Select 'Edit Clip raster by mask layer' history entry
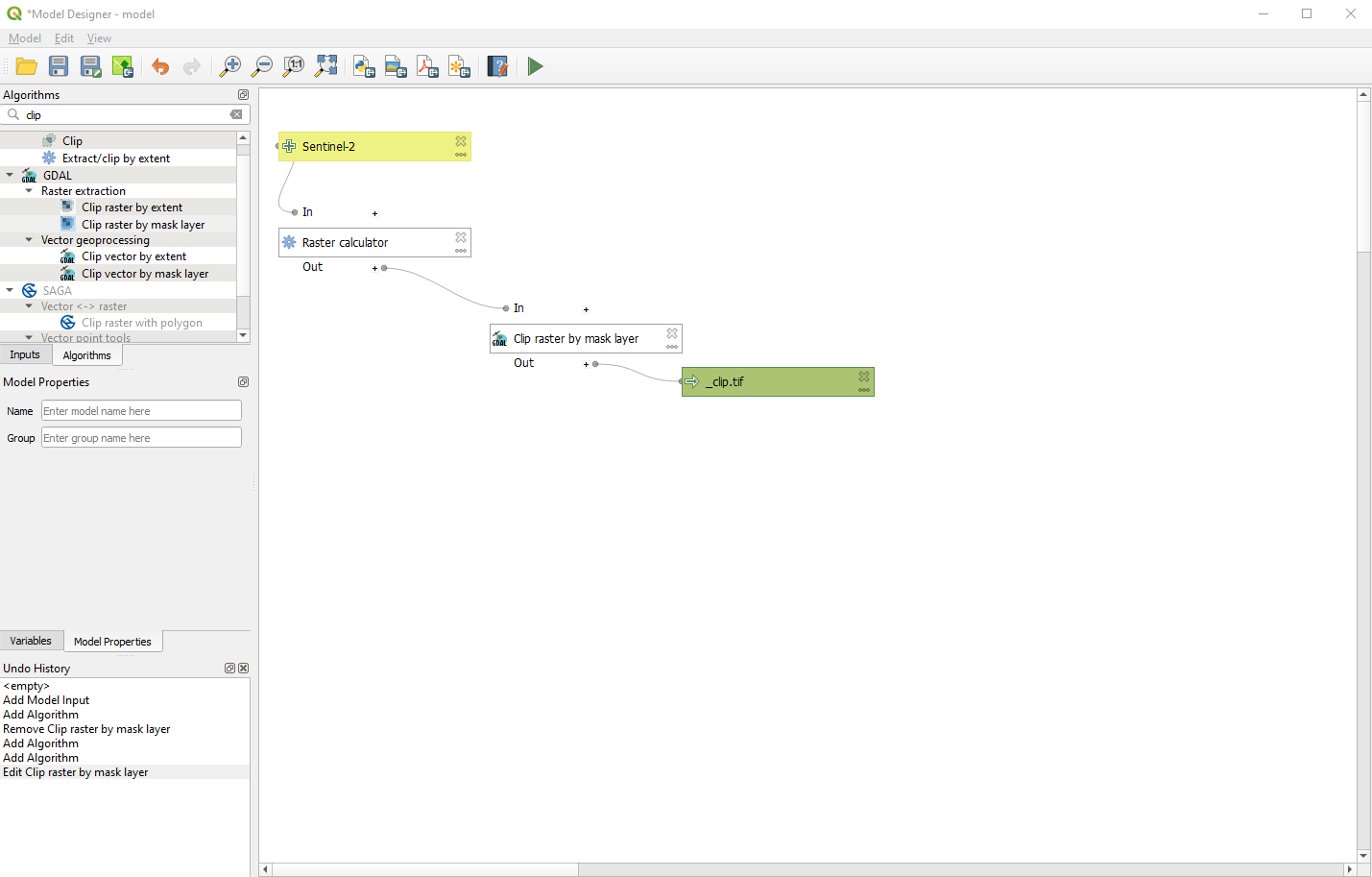 click(x=76, y=772)
